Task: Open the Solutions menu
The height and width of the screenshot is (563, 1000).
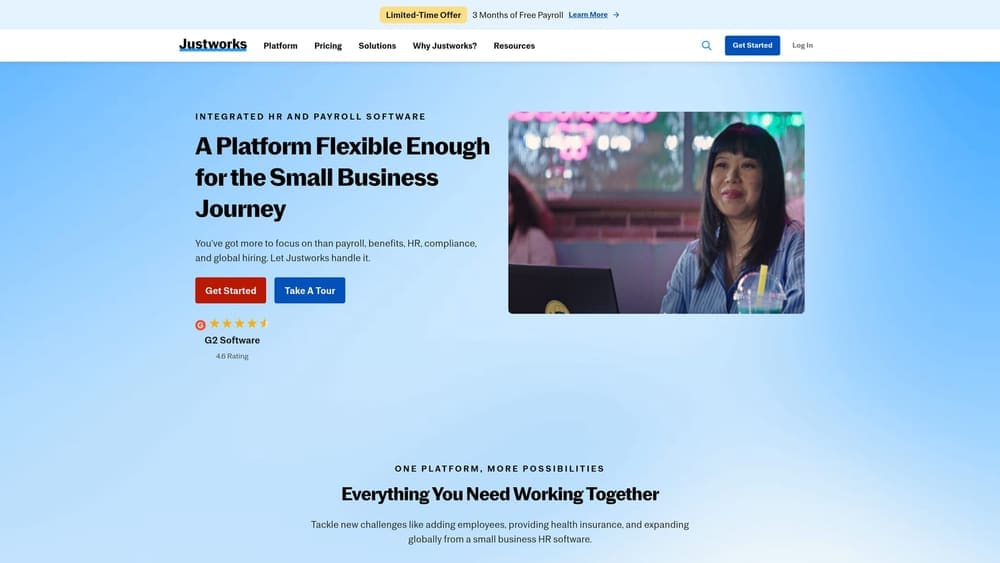Action: click(377, 46)
